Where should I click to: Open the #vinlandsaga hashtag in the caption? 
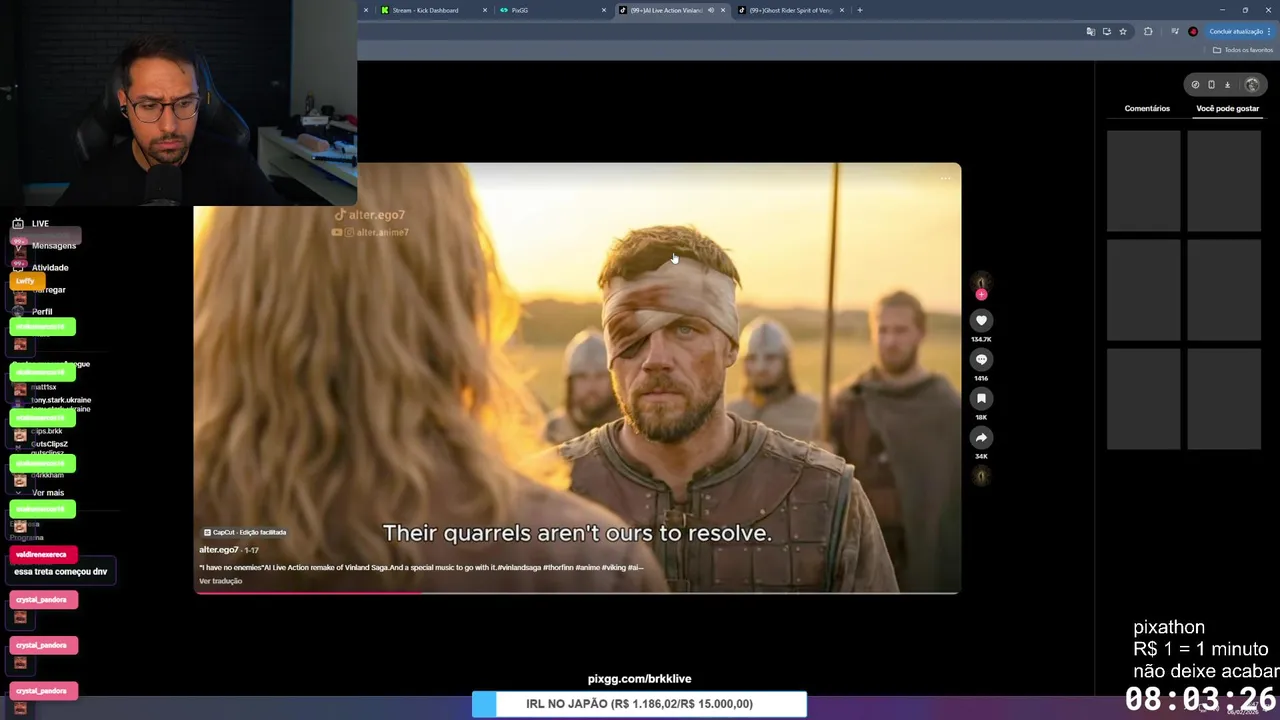pos(518,567)
